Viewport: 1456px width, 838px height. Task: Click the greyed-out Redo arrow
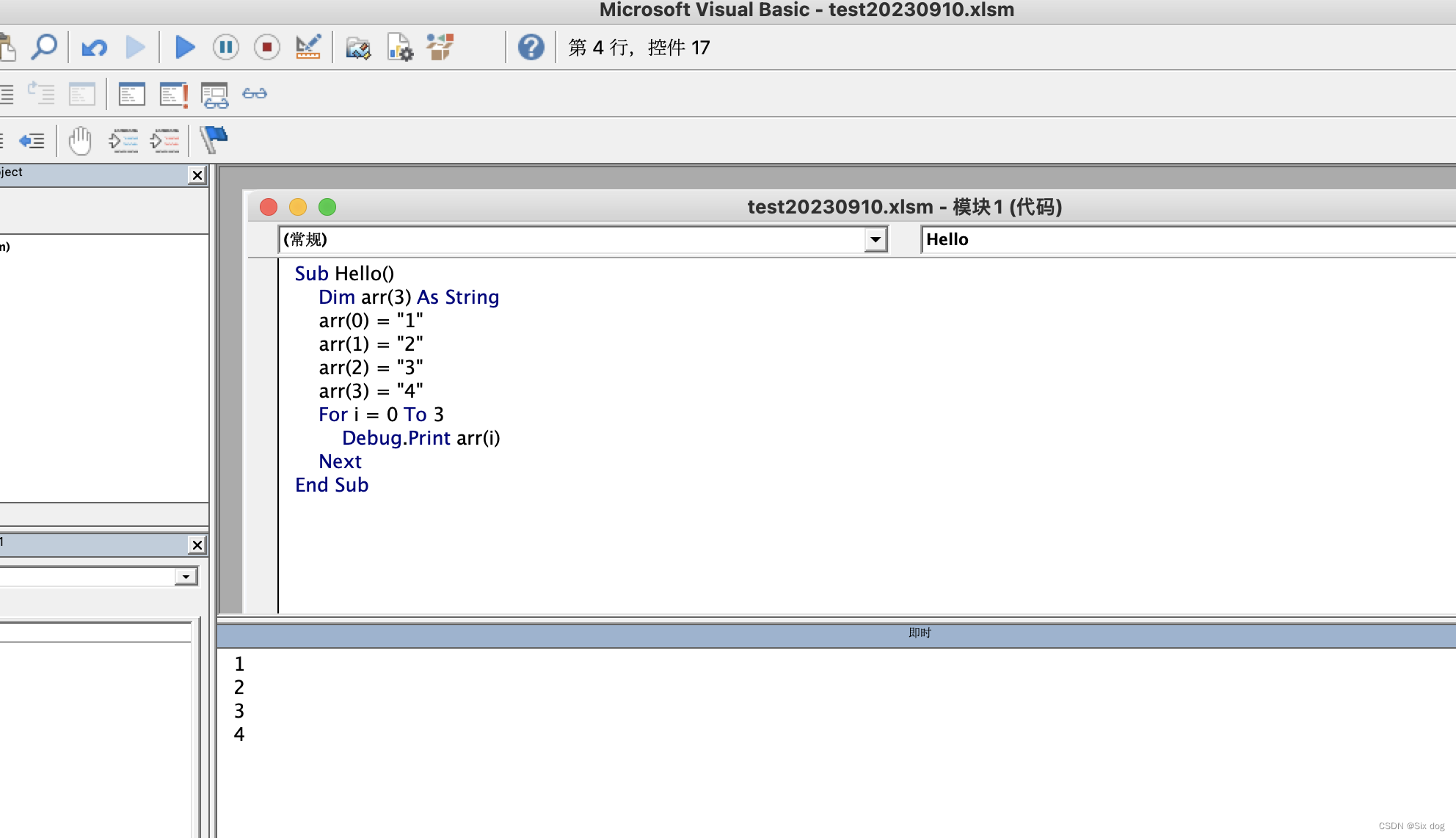pyautogui.click(x=135, y=48)
